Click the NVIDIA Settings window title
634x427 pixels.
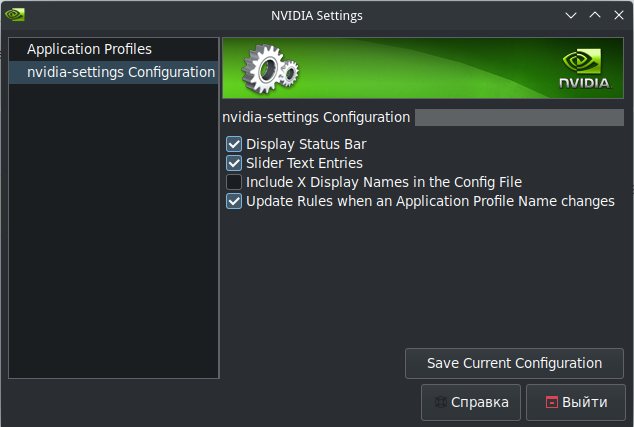pos(317,16)
